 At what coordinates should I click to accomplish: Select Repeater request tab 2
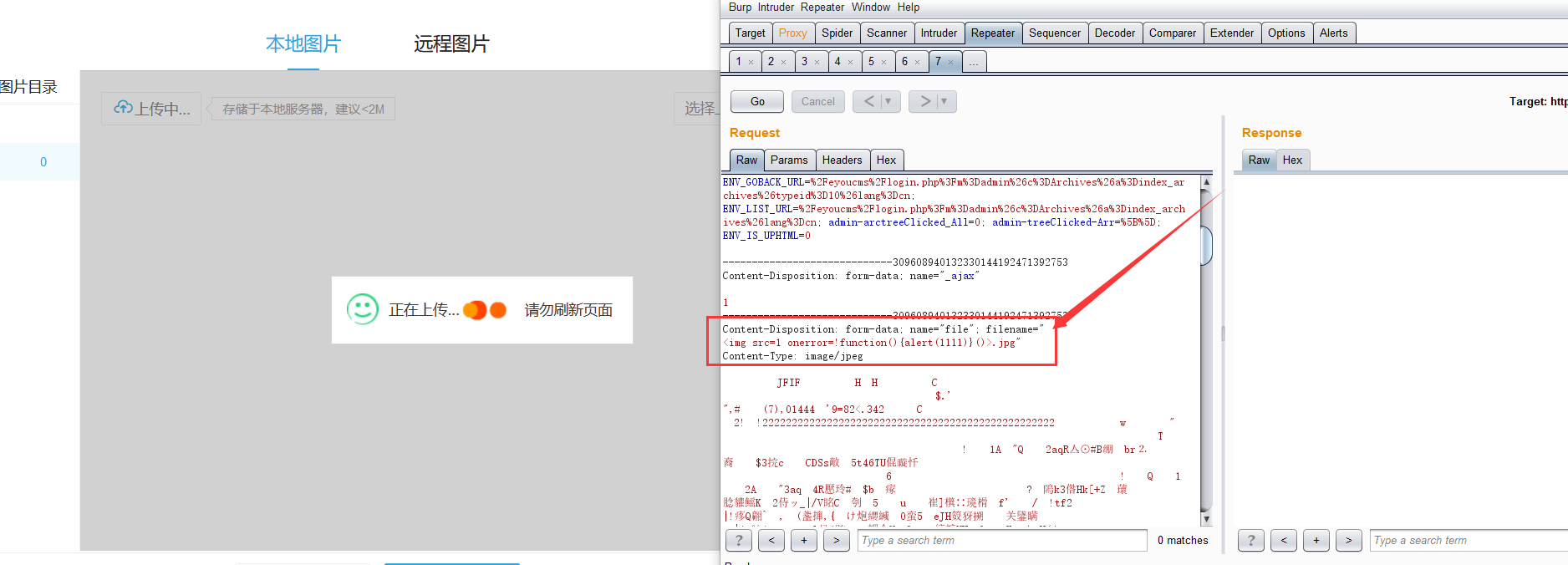tap(771, 62)
